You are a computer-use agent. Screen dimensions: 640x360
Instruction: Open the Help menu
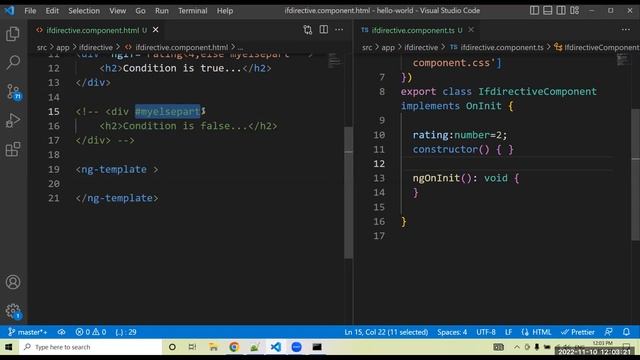coord(225,11)
